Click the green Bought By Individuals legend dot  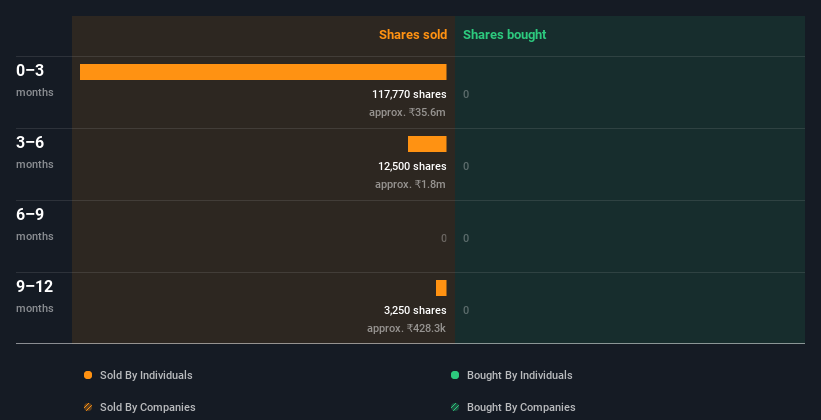[x=455, y=375]
